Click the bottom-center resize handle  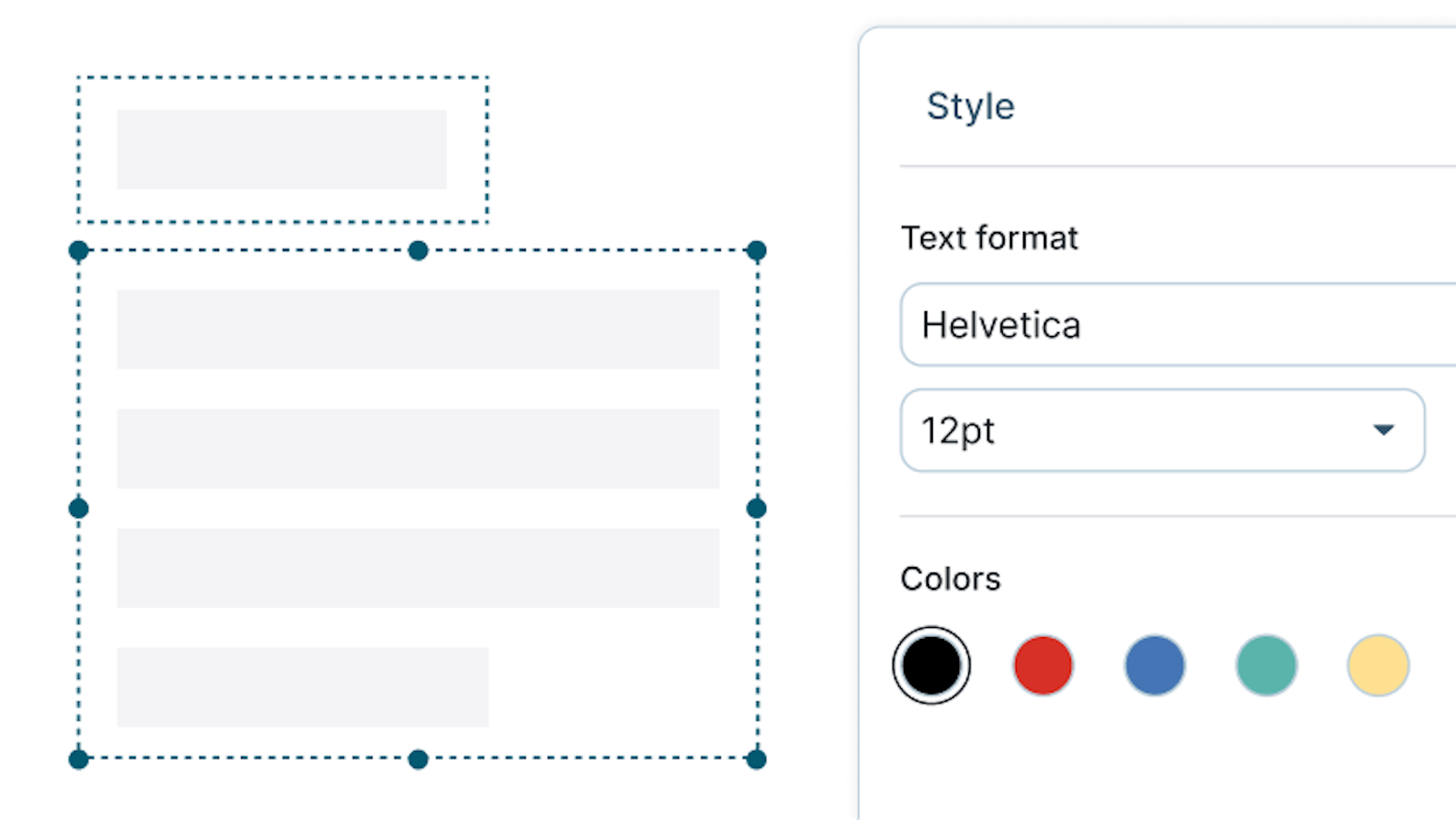click(418, 759)
